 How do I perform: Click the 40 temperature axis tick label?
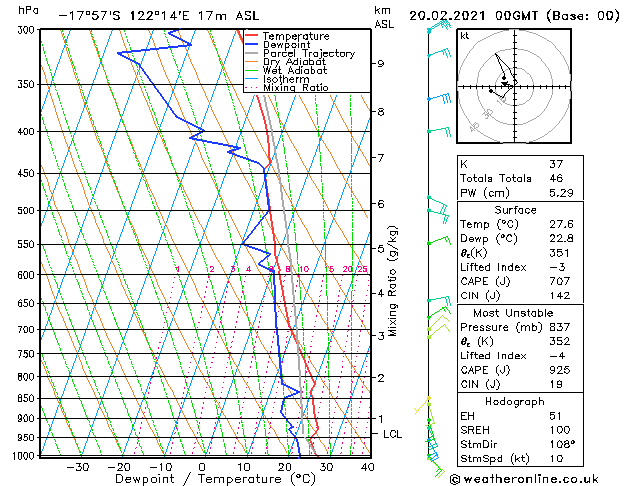[x=367, y=467]
